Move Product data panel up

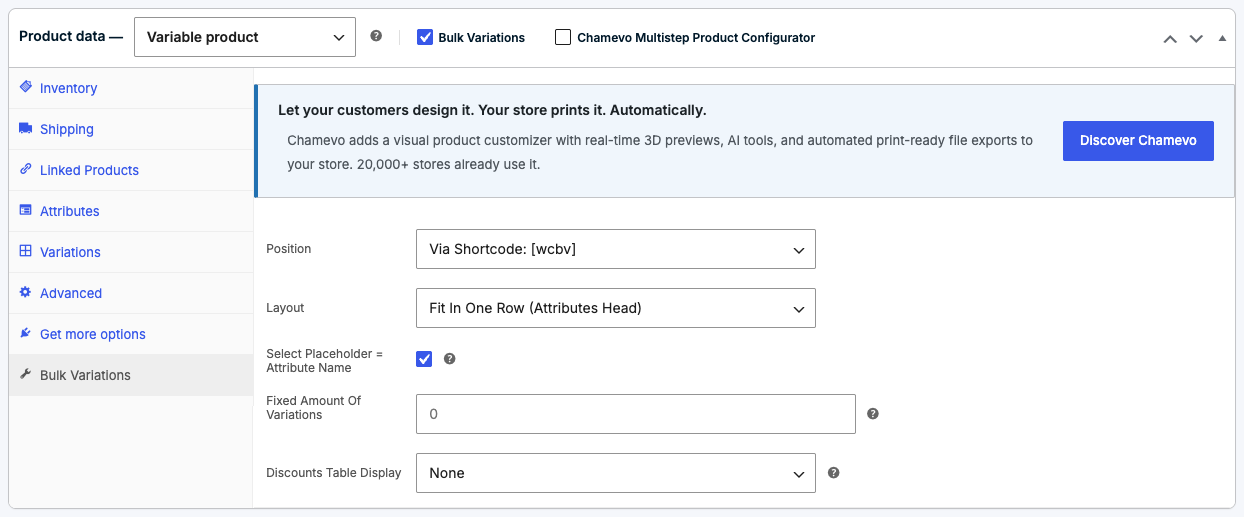1170,38
